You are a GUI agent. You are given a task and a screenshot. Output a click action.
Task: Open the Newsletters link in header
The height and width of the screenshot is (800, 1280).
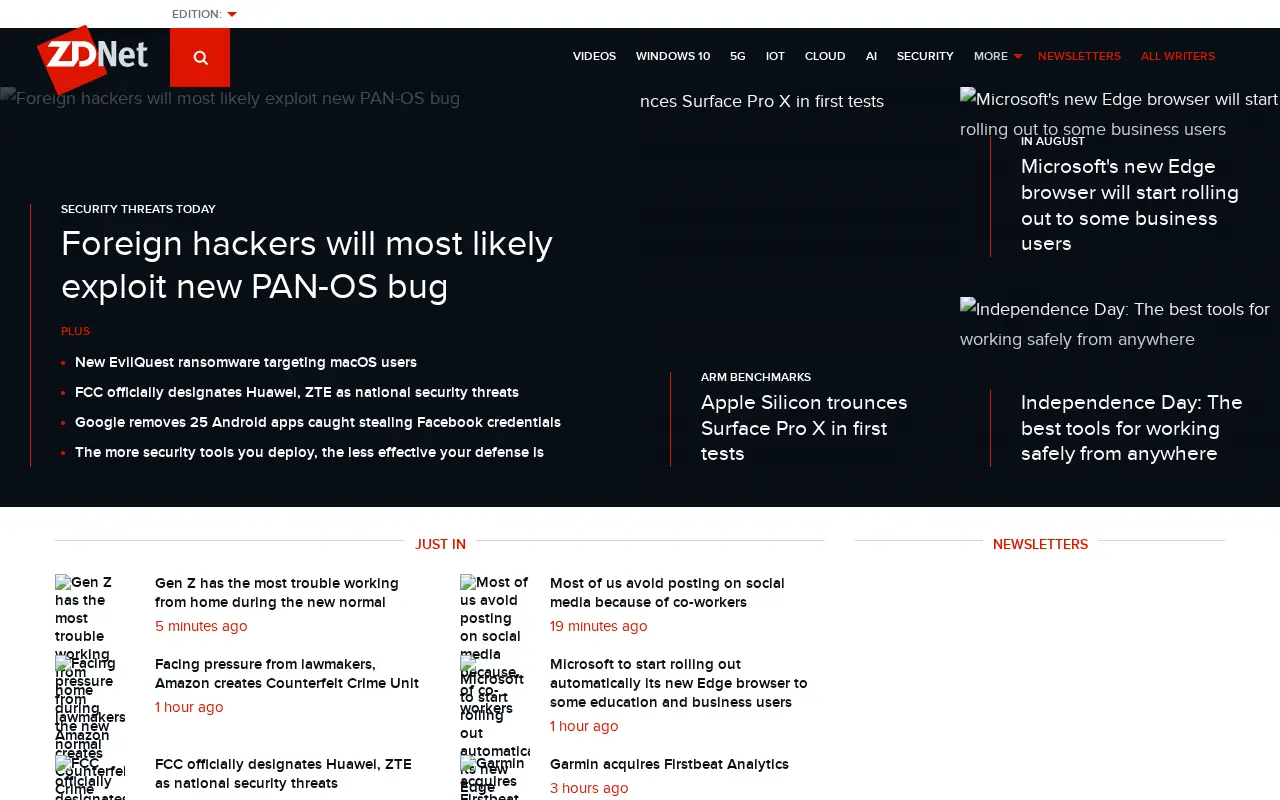1079,56
